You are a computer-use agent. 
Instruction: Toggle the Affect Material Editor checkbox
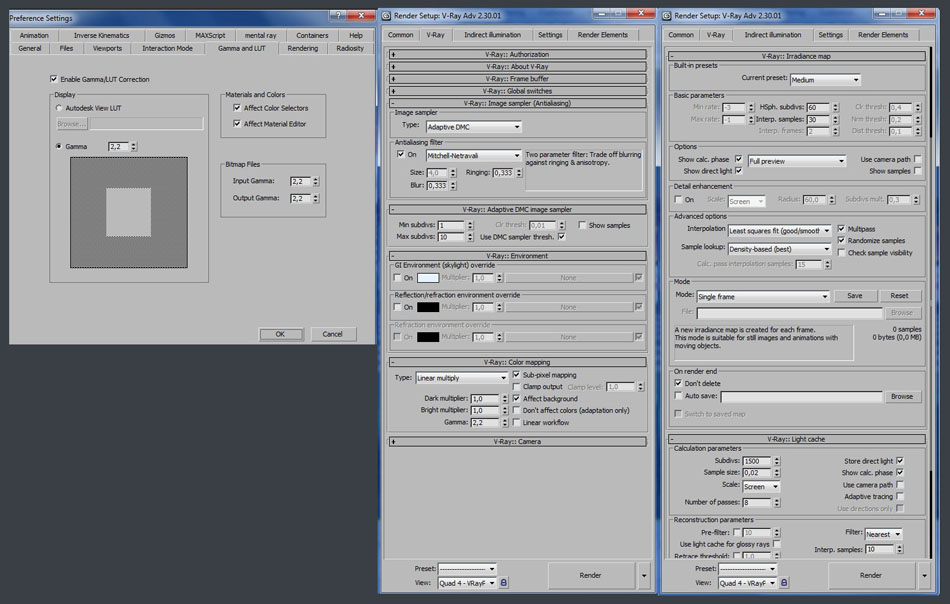pyautogui.click(x=236, y=124)
